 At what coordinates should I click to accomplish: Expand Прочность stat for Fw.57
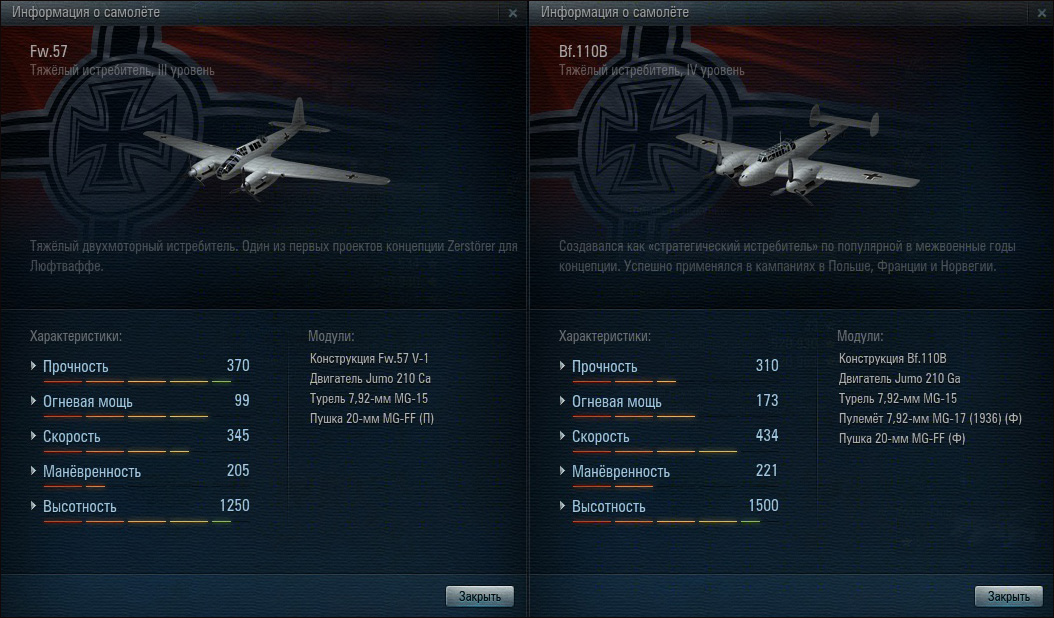click(x=33, y=366)
